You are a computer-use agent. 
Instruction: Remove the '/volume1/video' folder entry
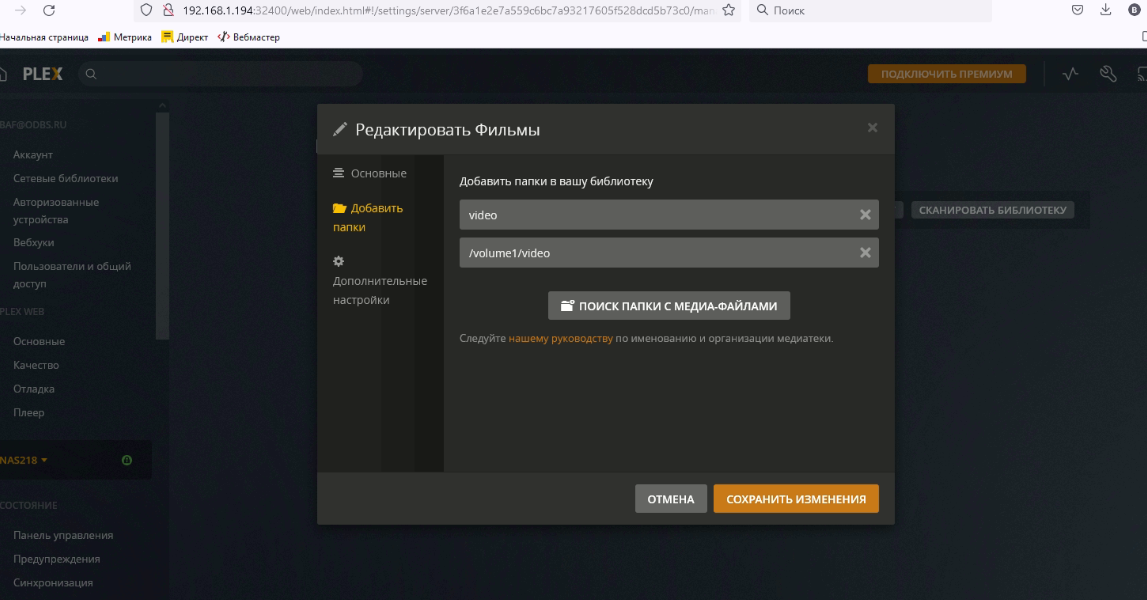click(865, 253)
